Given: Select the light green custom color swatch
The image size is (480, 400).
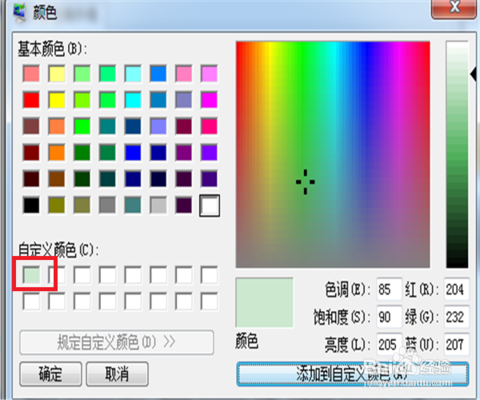Looking at the screenshot, I should 31,275.
